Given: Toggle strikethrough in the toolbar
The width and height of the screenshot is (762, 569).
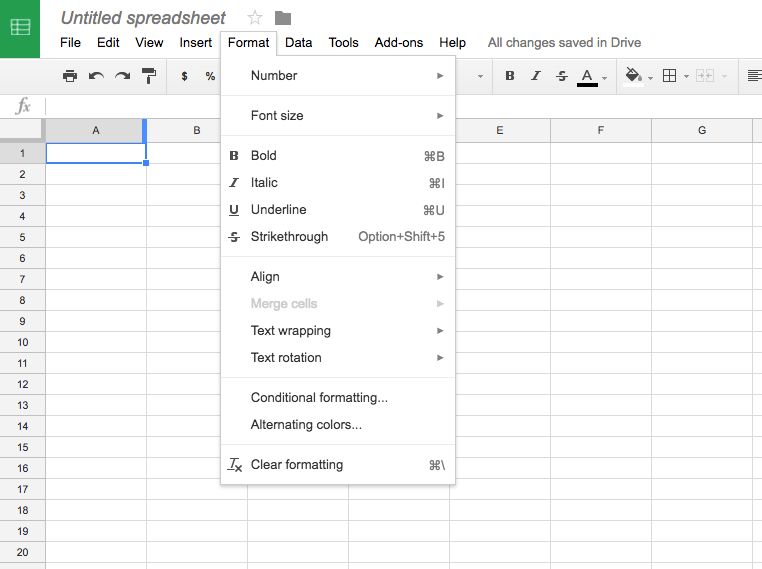Looking at the screenshot, I should click(561, 76).
